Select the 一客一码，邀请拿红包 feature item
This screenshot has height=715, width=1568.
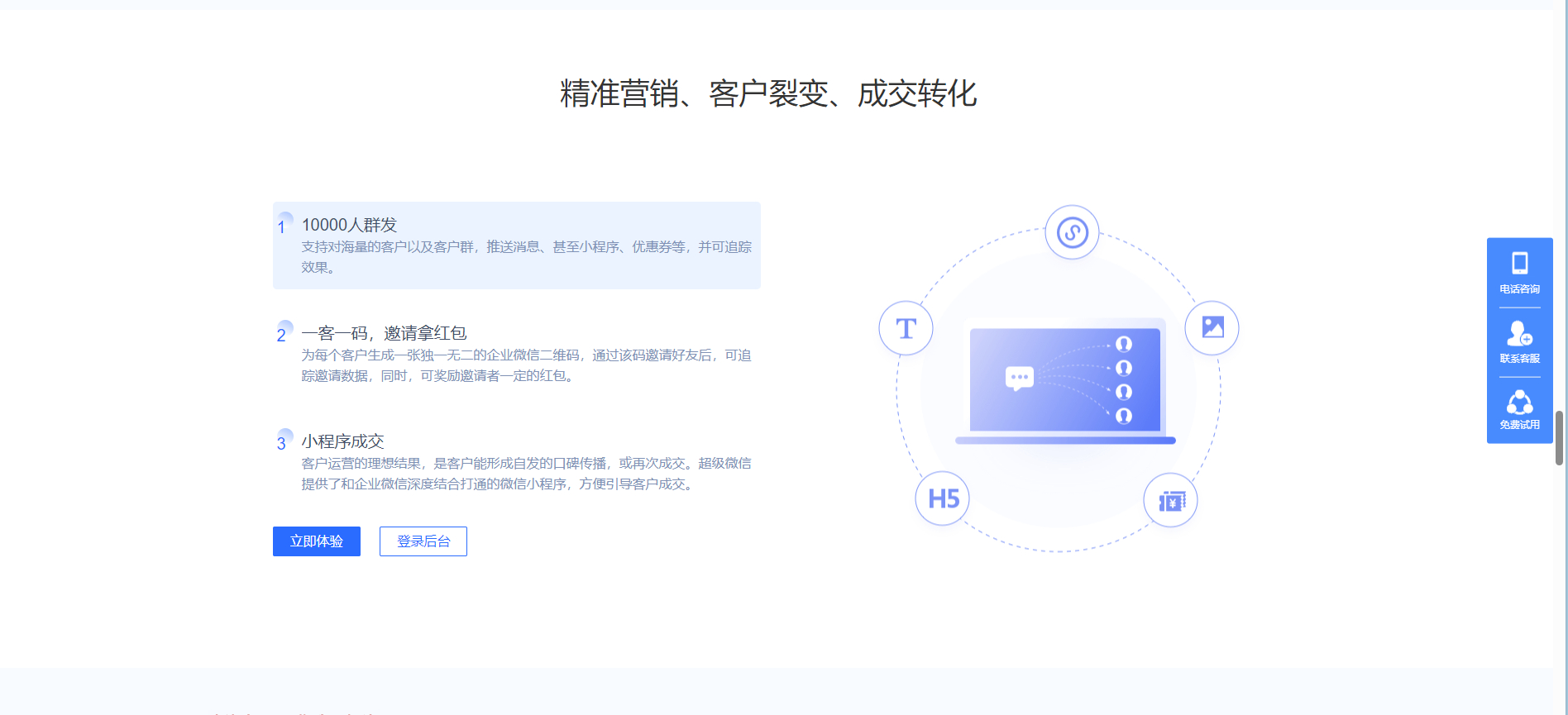pos(517,354)
